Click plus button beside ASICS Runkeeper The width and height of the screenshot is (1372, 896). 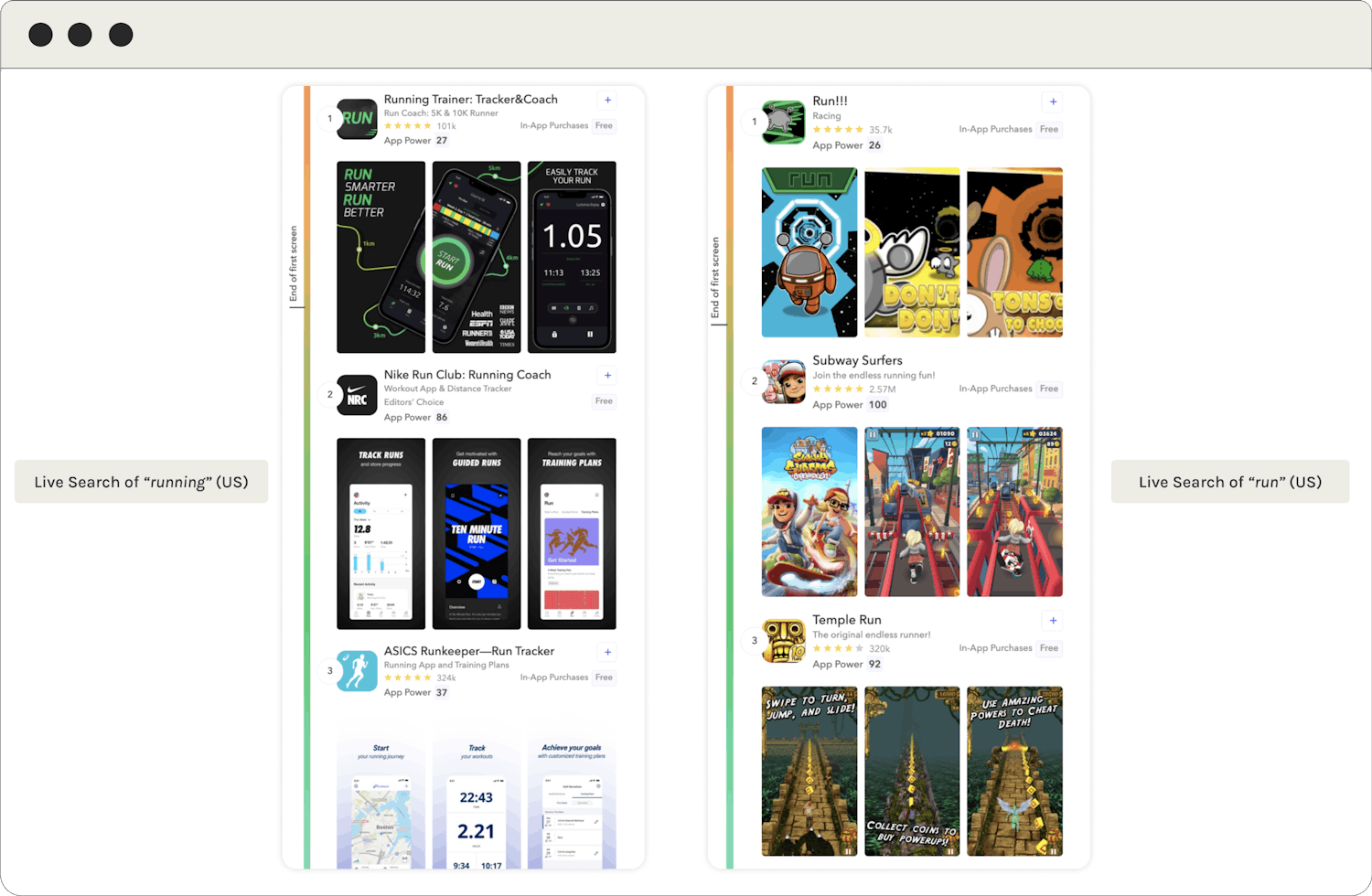(608, 652)
